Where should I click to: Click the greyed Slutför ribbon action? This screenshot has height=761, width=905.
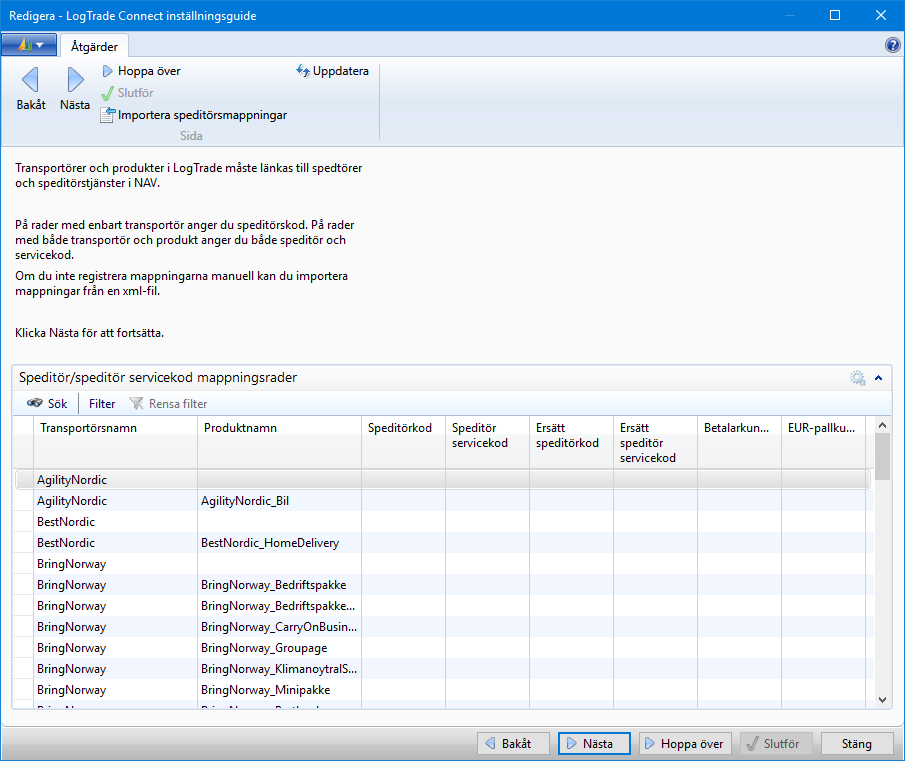[x=128, y=93]
